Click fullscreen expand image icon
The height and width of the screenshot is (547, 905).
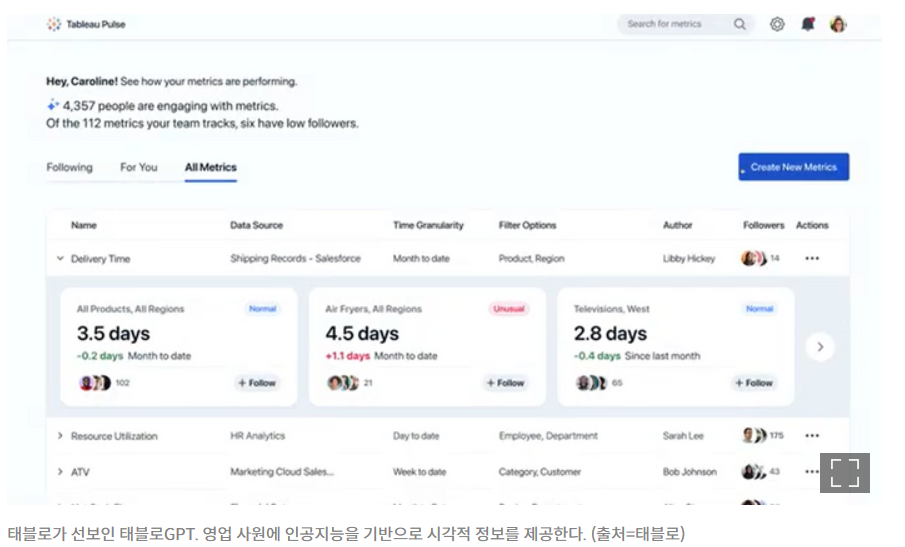[x=844, y=473]
